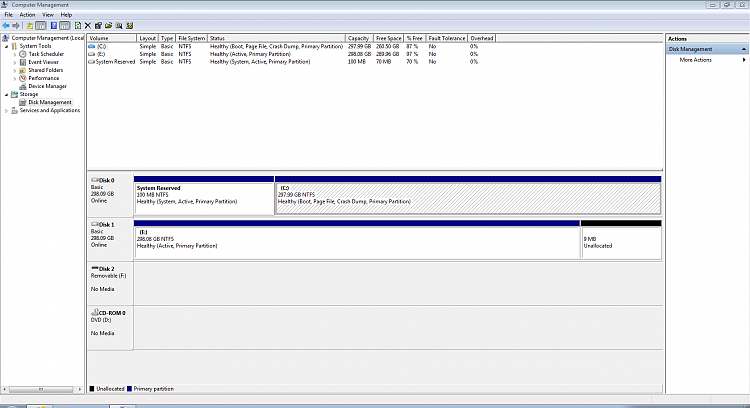Viewport: 750px width, 408px height.
Task: Collapse the System Tools tree node
Action: [x=7, y=46]
